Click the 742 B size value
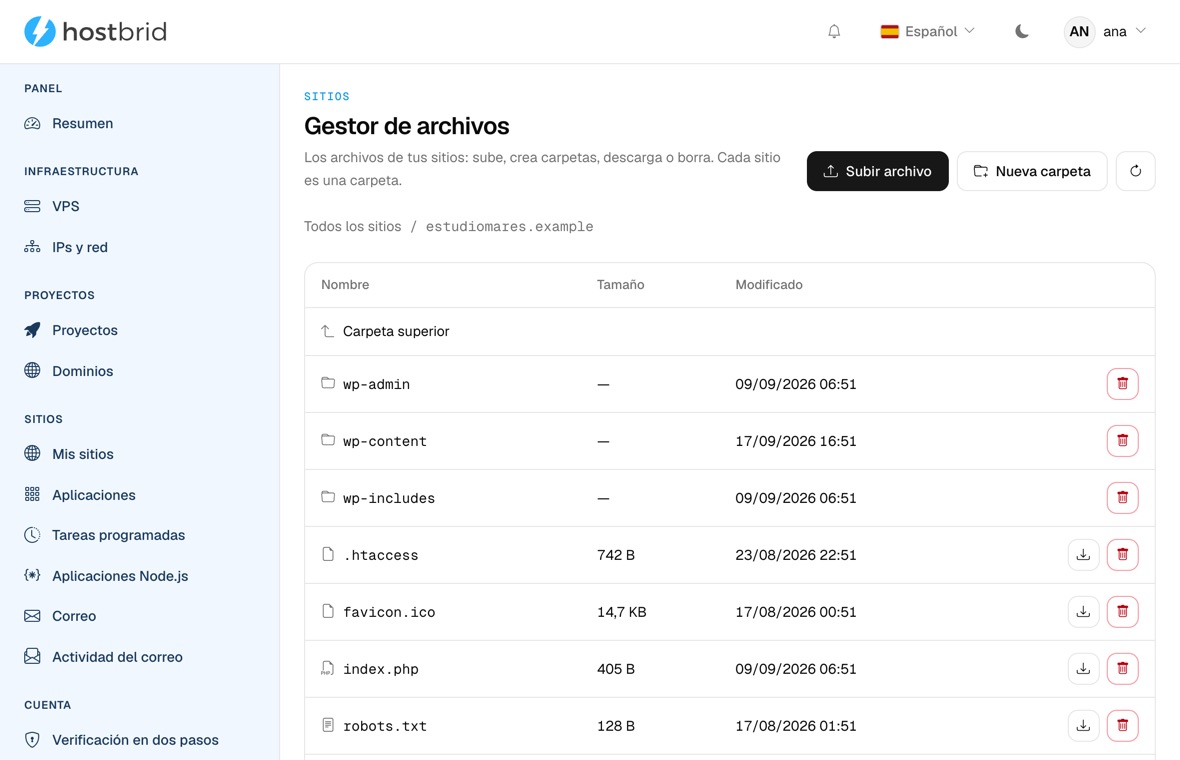This screenshot has width=1180, height=760. pyautogui.click(x=616, y=555)
